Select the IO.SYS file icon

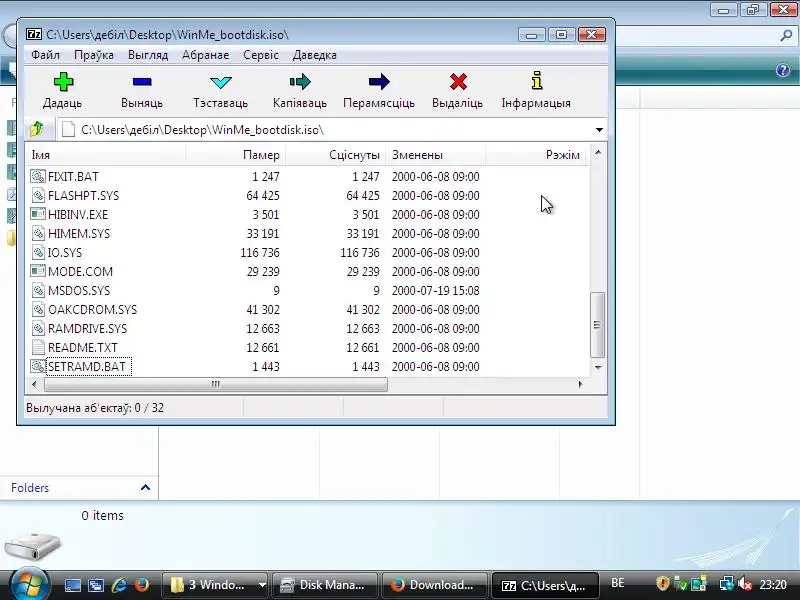38,253
